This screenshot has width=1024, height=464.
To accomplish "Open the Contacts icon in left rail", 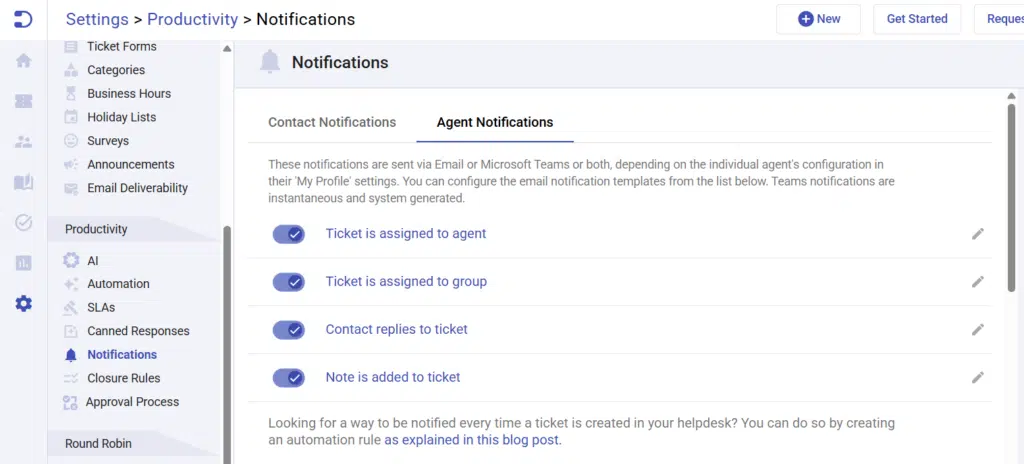I will [23, 142].
